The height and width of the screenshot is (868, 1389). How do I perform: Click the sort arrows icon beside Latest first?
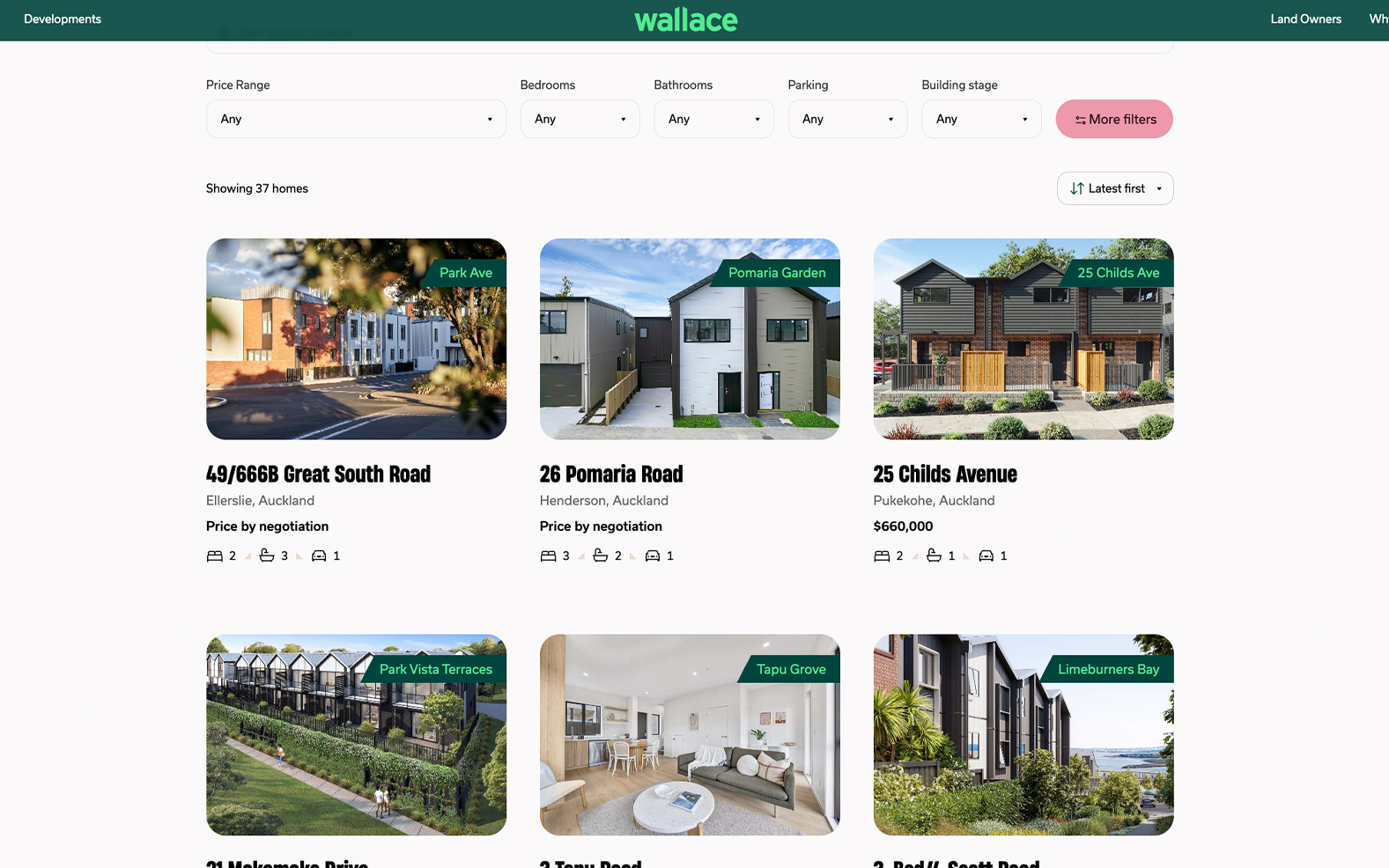coord(1076,188)
